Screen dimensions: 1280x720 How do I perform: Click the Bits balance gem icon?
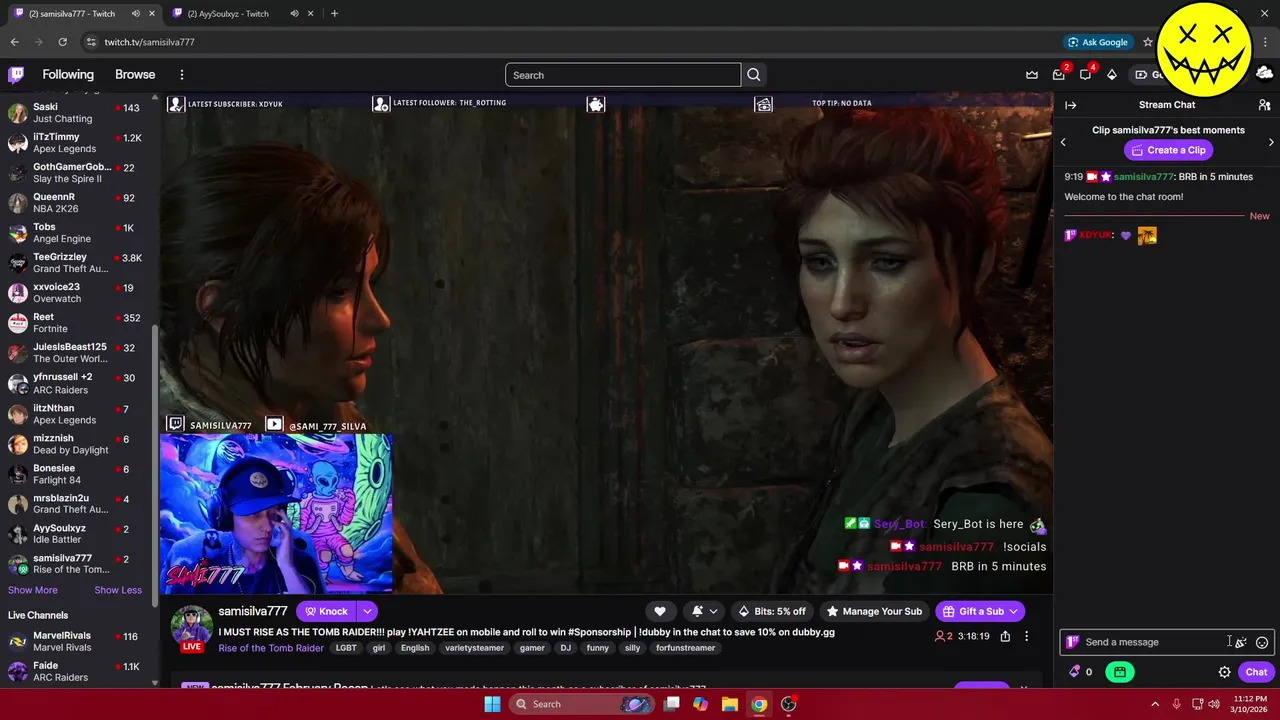click(1074, 672)
